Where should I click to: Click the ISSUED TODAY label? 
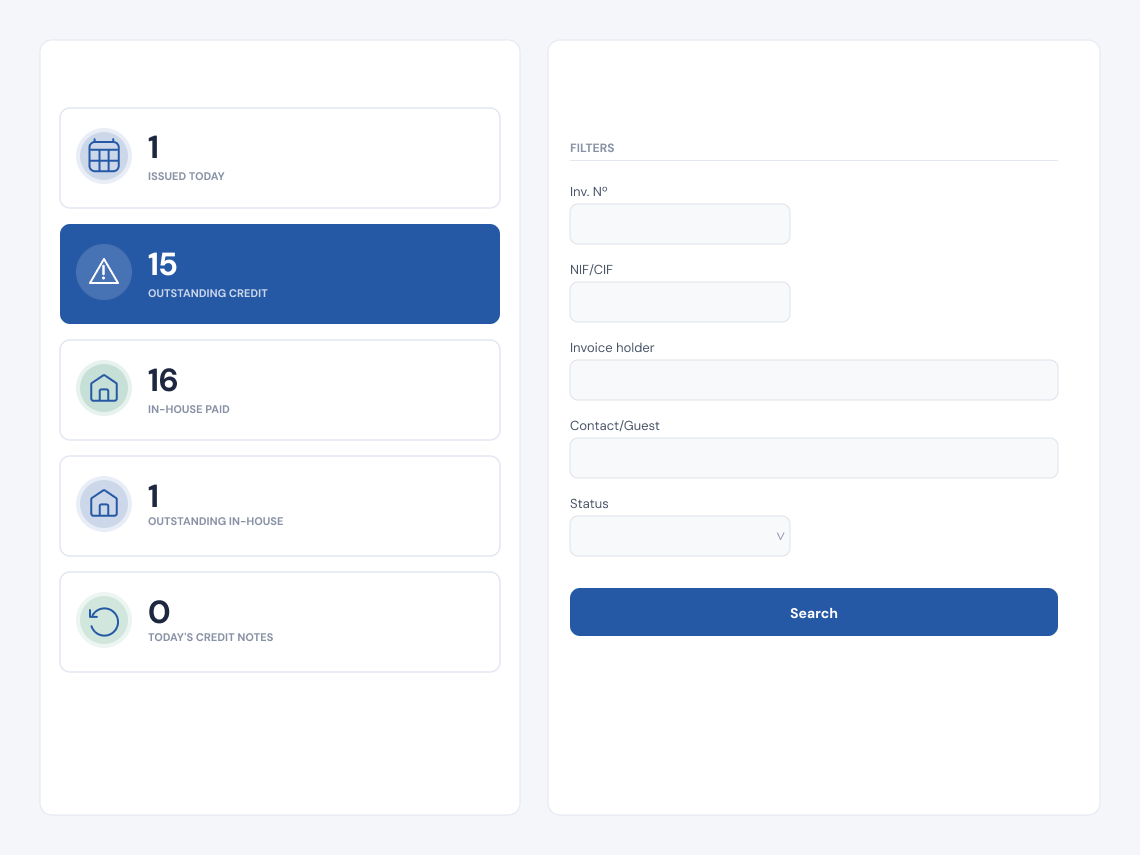click(x=186, y=176)
